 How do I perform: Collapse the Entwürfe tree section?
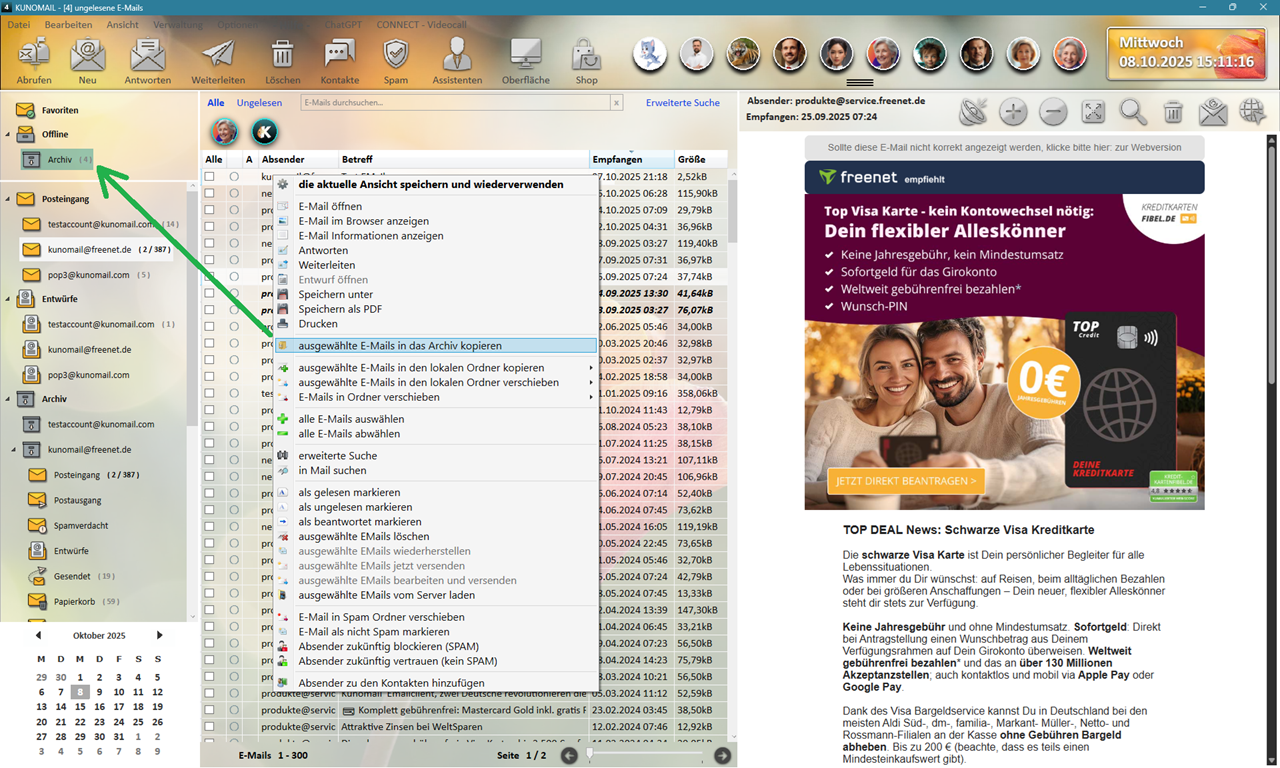[8, 299]
